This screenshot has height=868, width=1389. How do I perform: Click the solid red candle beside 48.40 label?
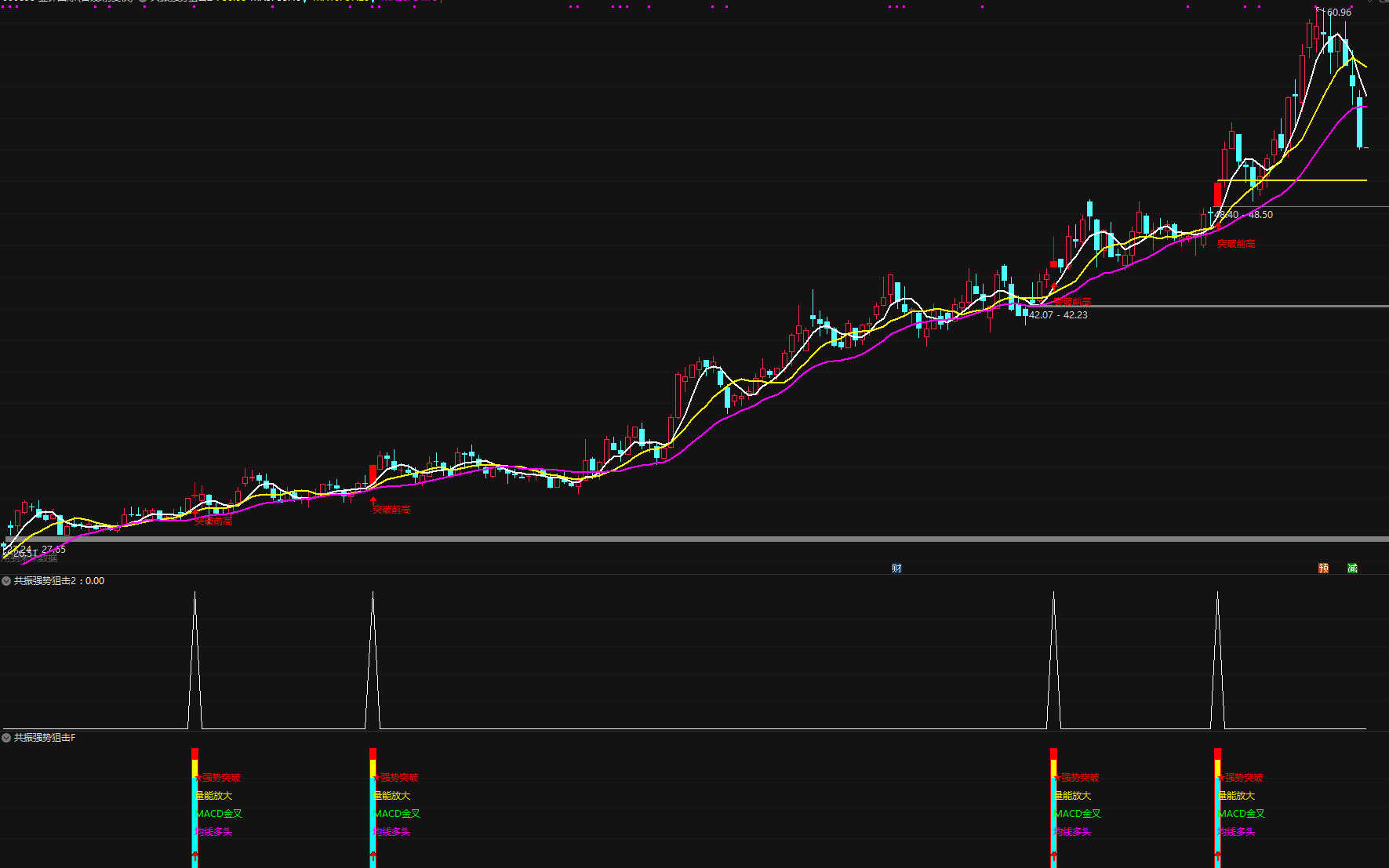point(1217,194)
